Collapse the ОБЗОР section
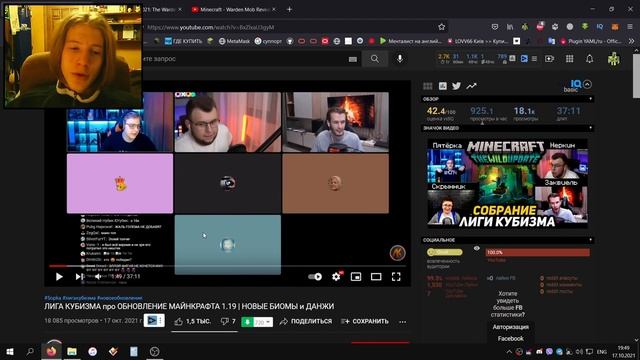Screen dimensions: 640x360 [590, 99]
